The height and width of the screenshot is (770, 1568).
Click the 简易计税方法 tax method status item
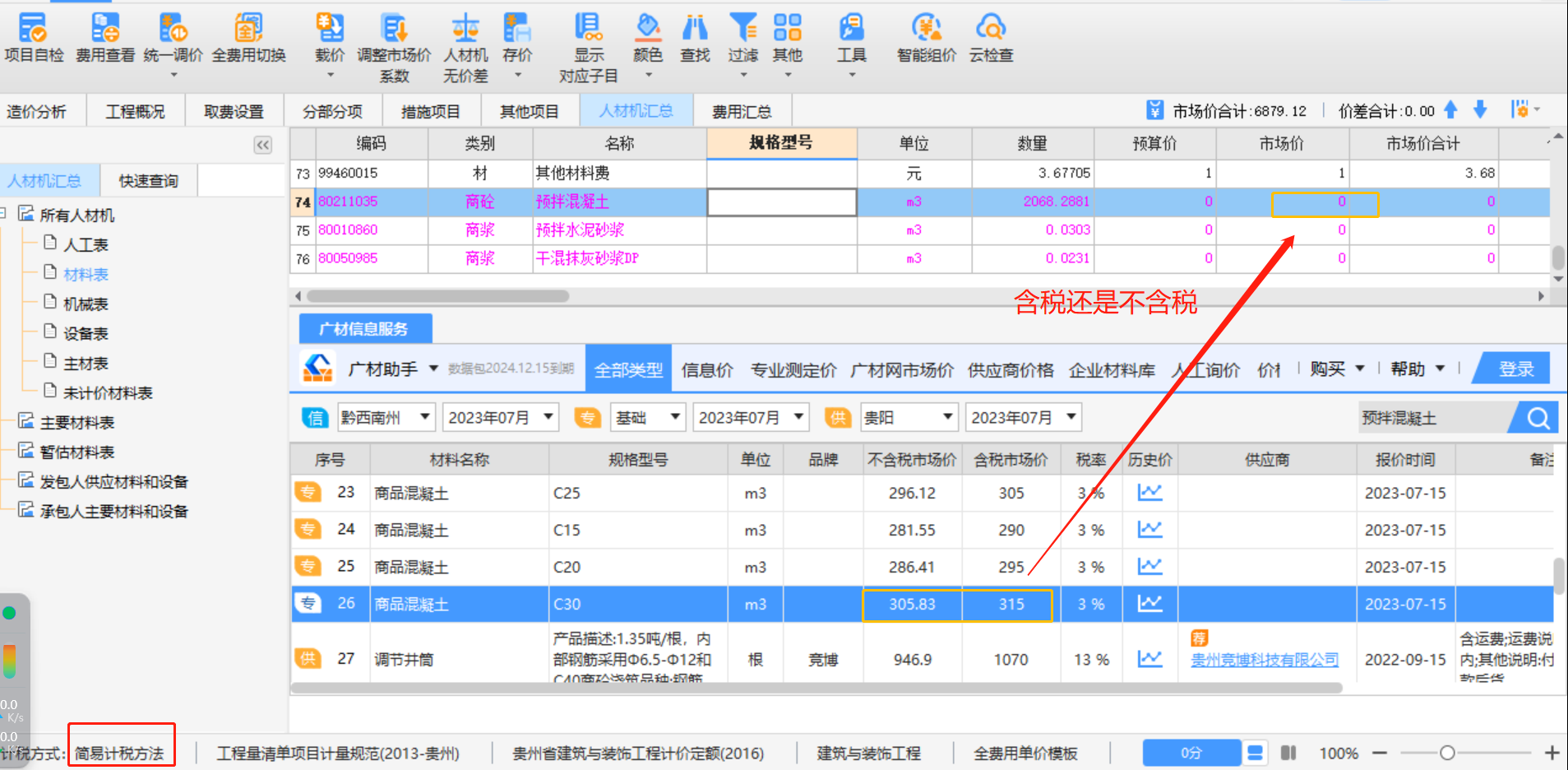120,753
